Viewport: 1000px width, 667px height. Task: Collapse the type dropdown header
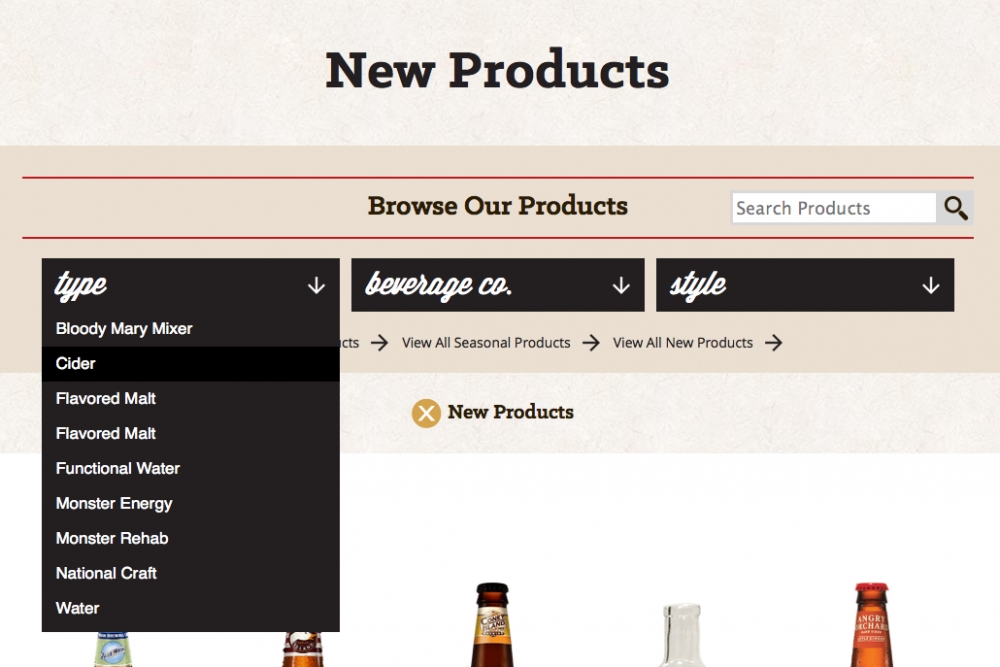click(x=191, y=285)
